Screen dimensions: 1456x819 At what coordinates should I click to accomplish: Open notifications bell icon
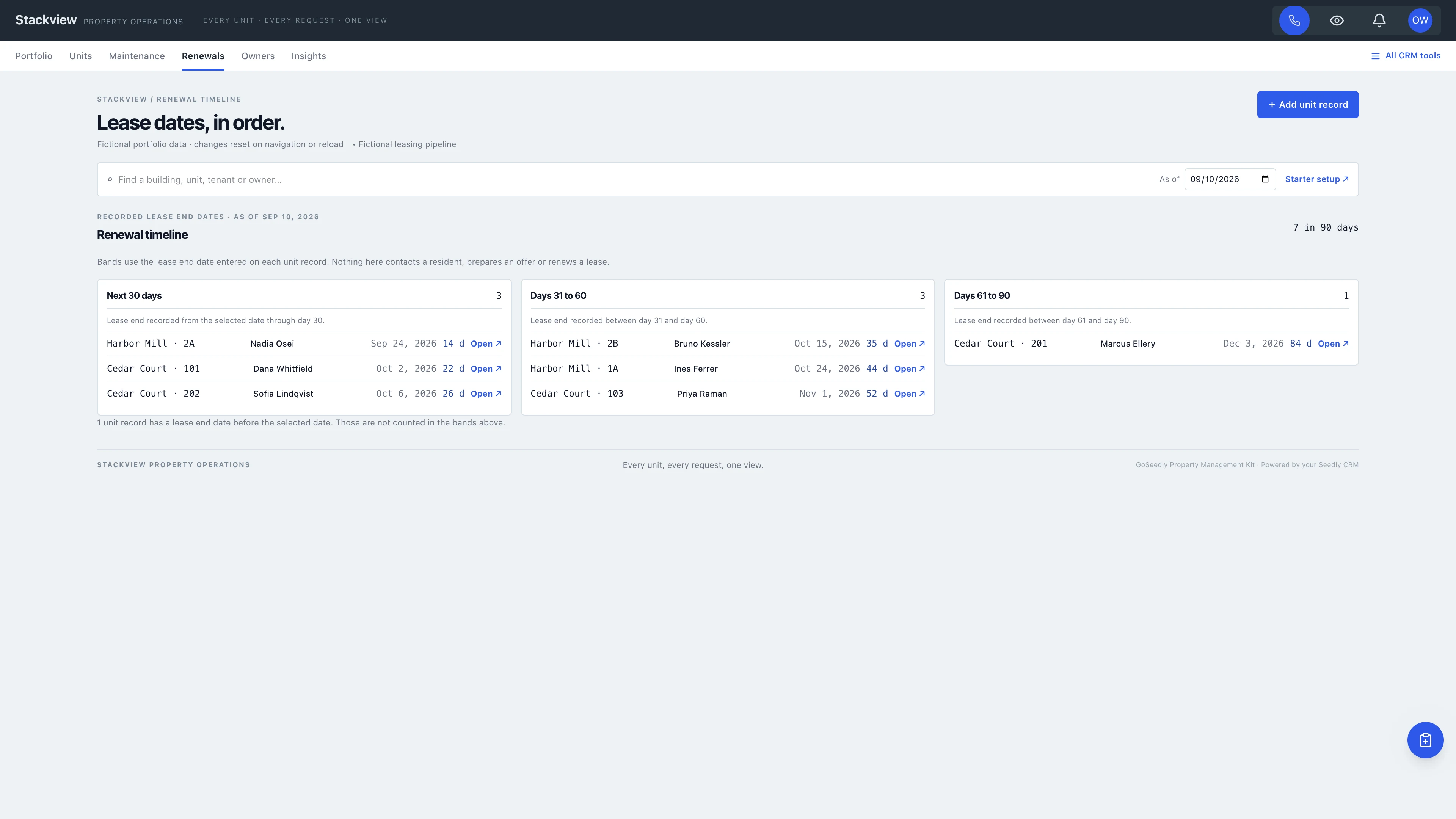click(x=1379, y=20)
